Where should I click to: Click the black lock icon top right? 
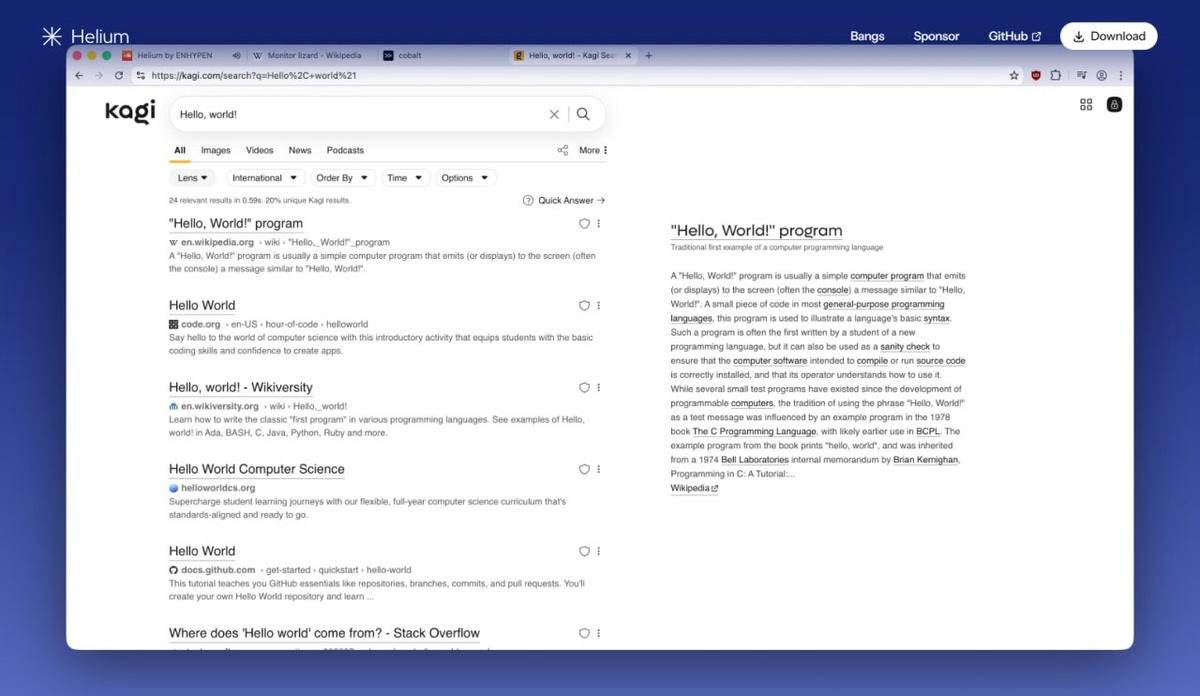(1114, 104)
